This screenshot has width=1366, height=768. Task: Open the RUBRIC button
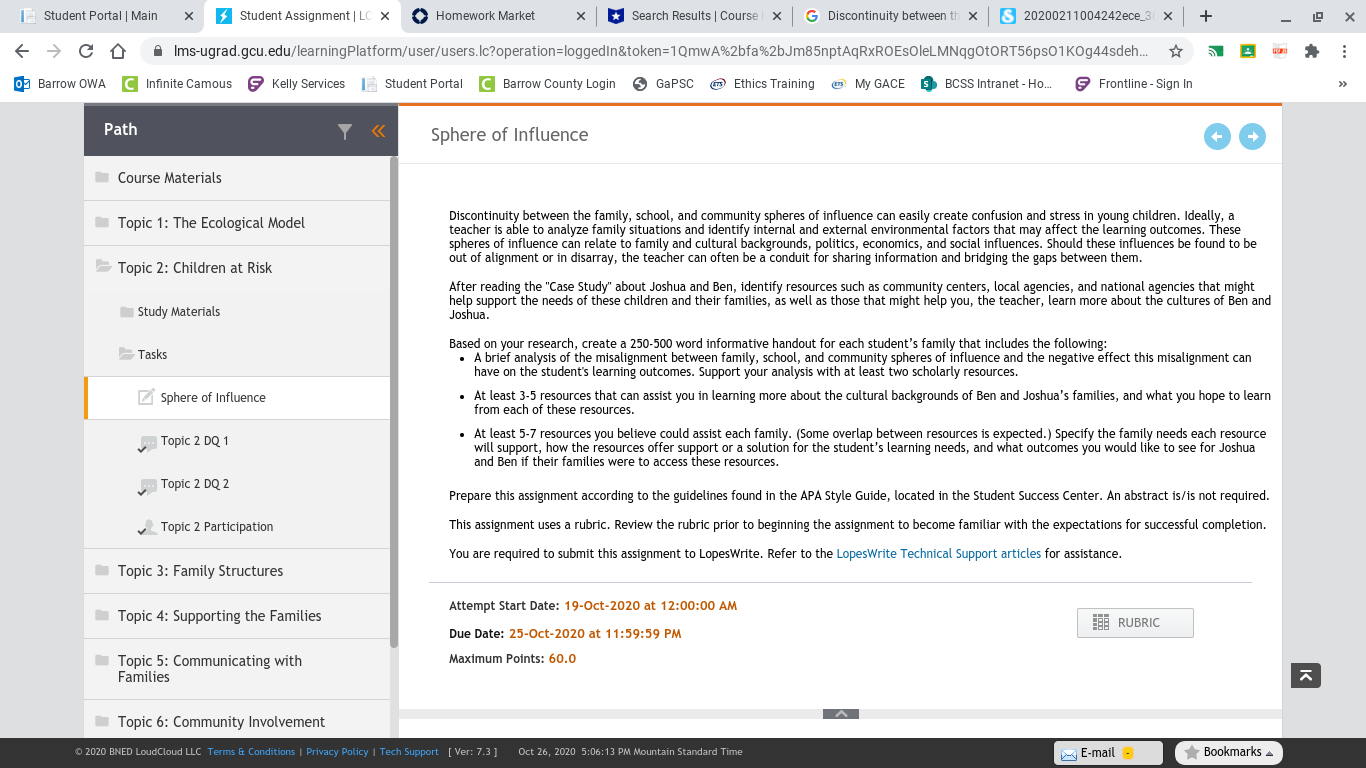[1135, 623]
